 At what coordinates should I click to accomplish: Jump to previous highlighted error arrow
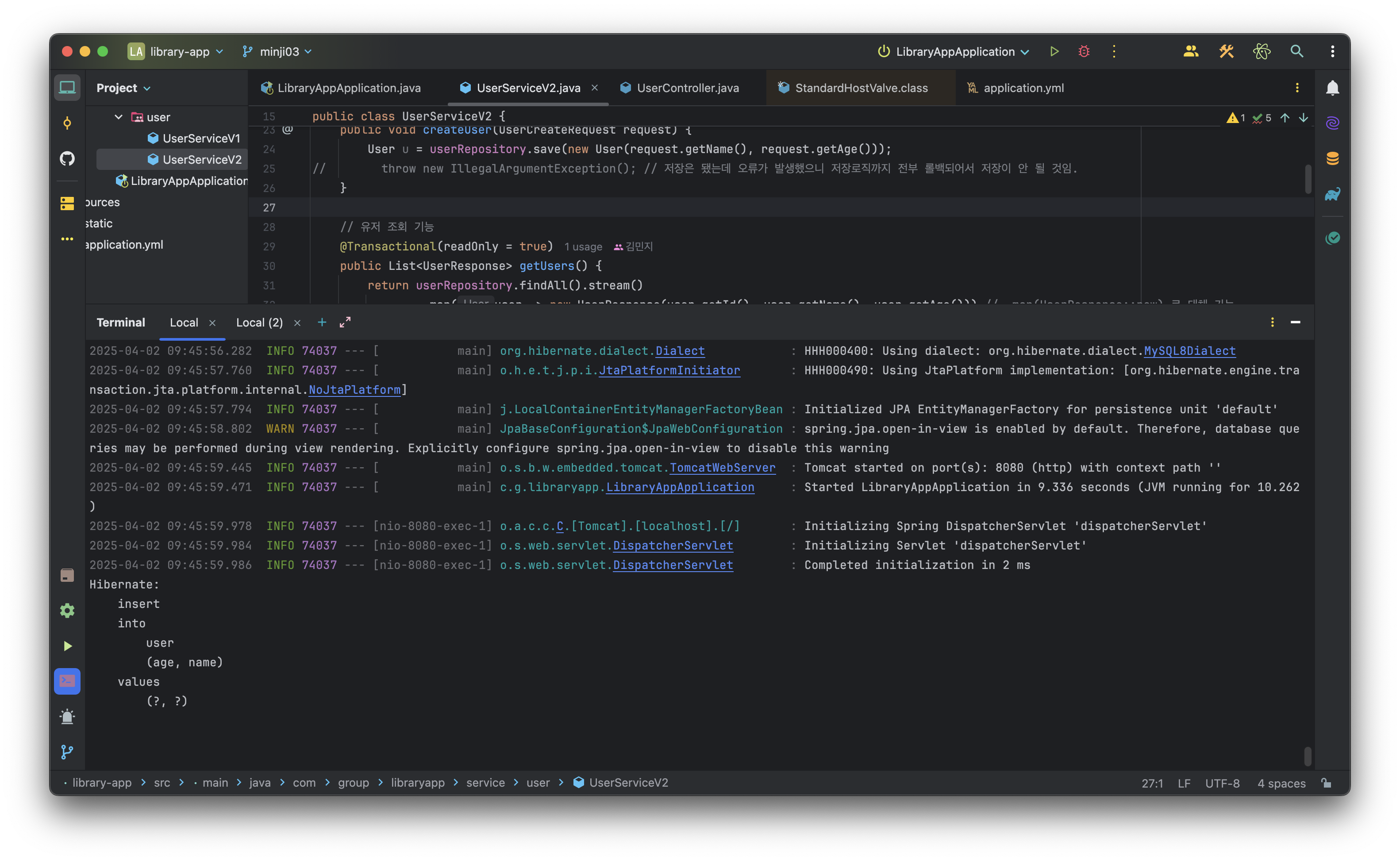point(1285,118)
